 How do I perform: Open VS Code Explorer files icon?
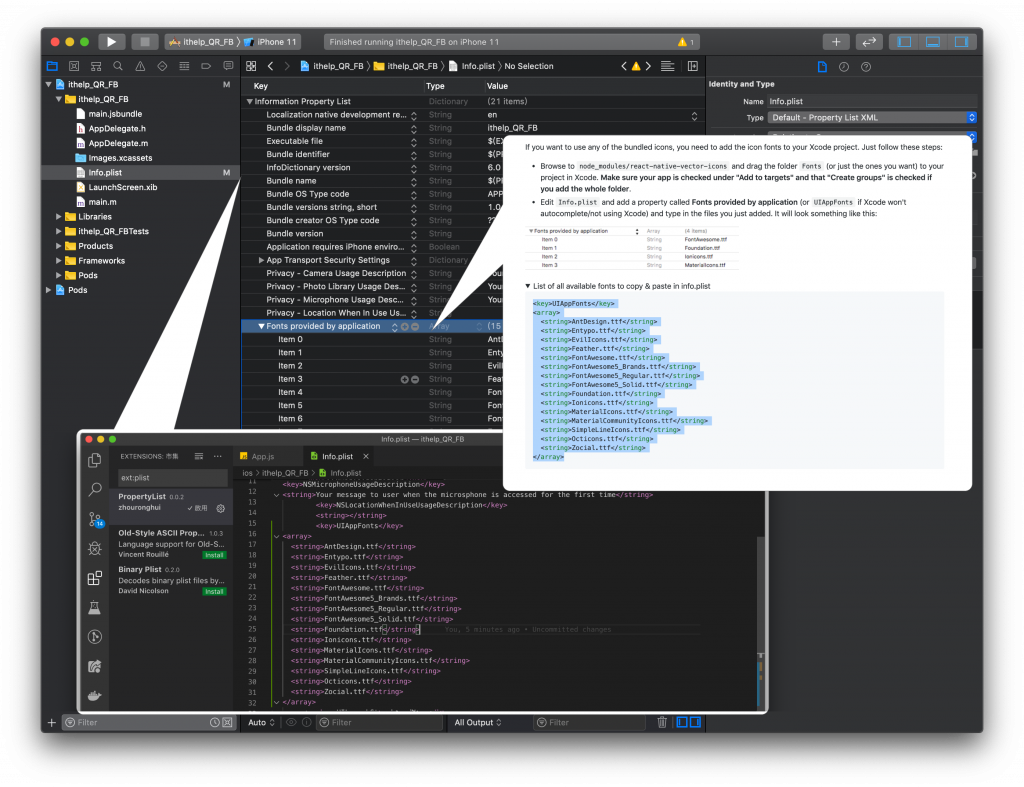(x=95, y=460)
